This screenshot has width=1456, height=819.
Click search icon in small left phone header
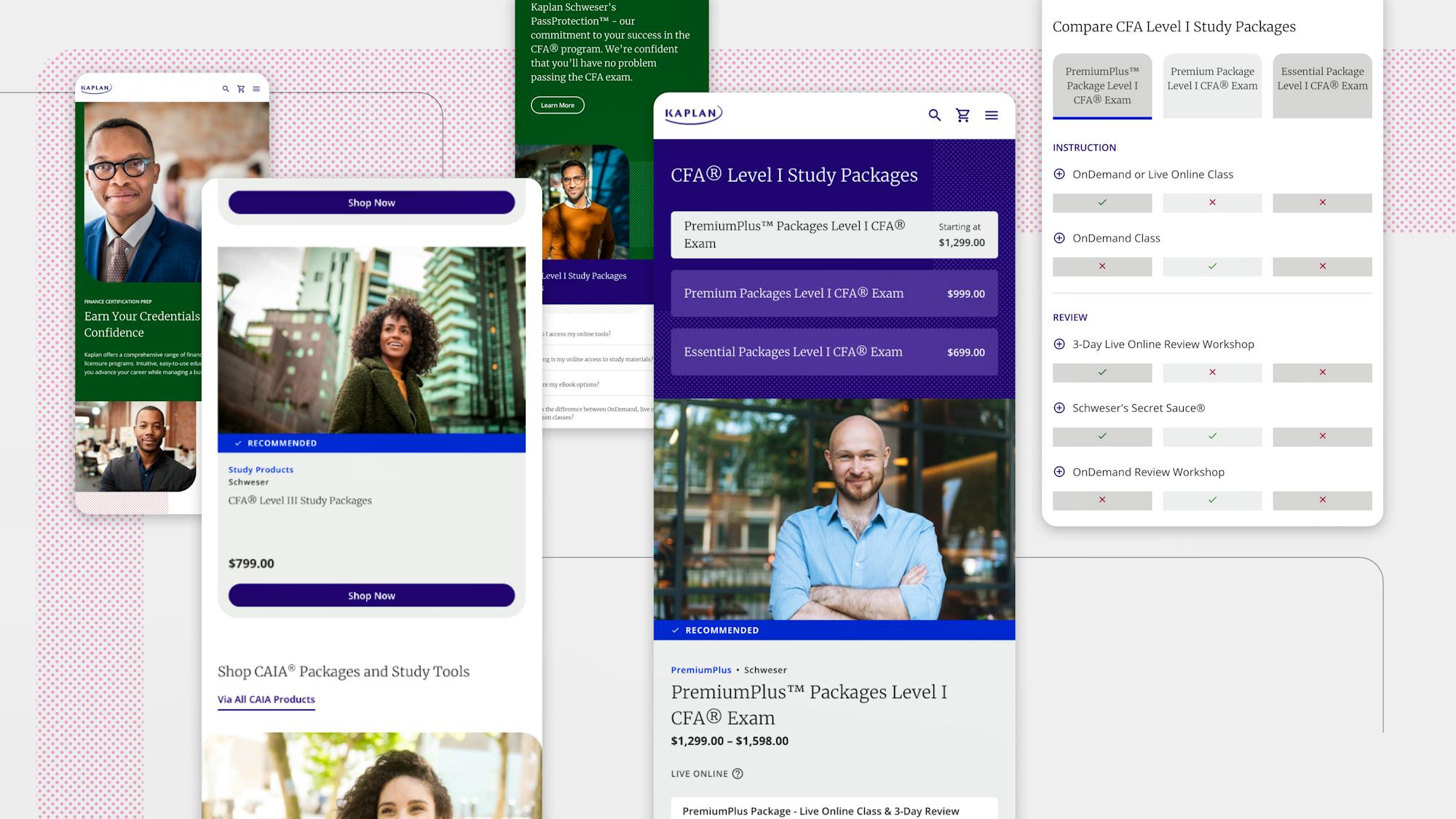click(226, 89)
